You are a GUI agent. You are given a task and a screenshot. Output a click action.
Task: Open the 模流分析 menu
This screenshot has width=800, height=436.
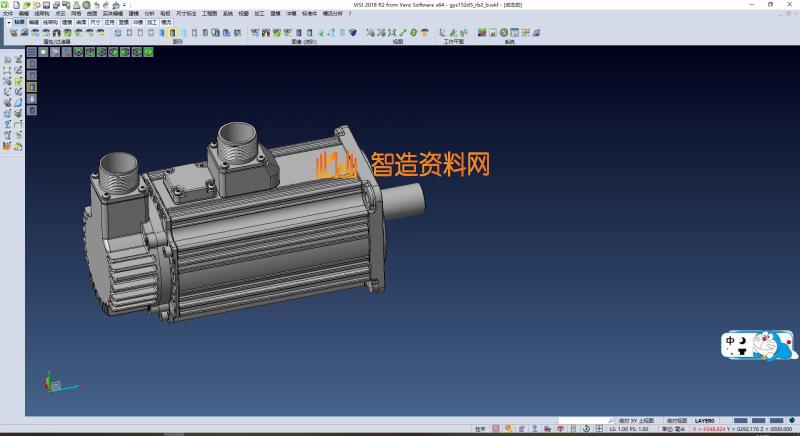point(333,13)
